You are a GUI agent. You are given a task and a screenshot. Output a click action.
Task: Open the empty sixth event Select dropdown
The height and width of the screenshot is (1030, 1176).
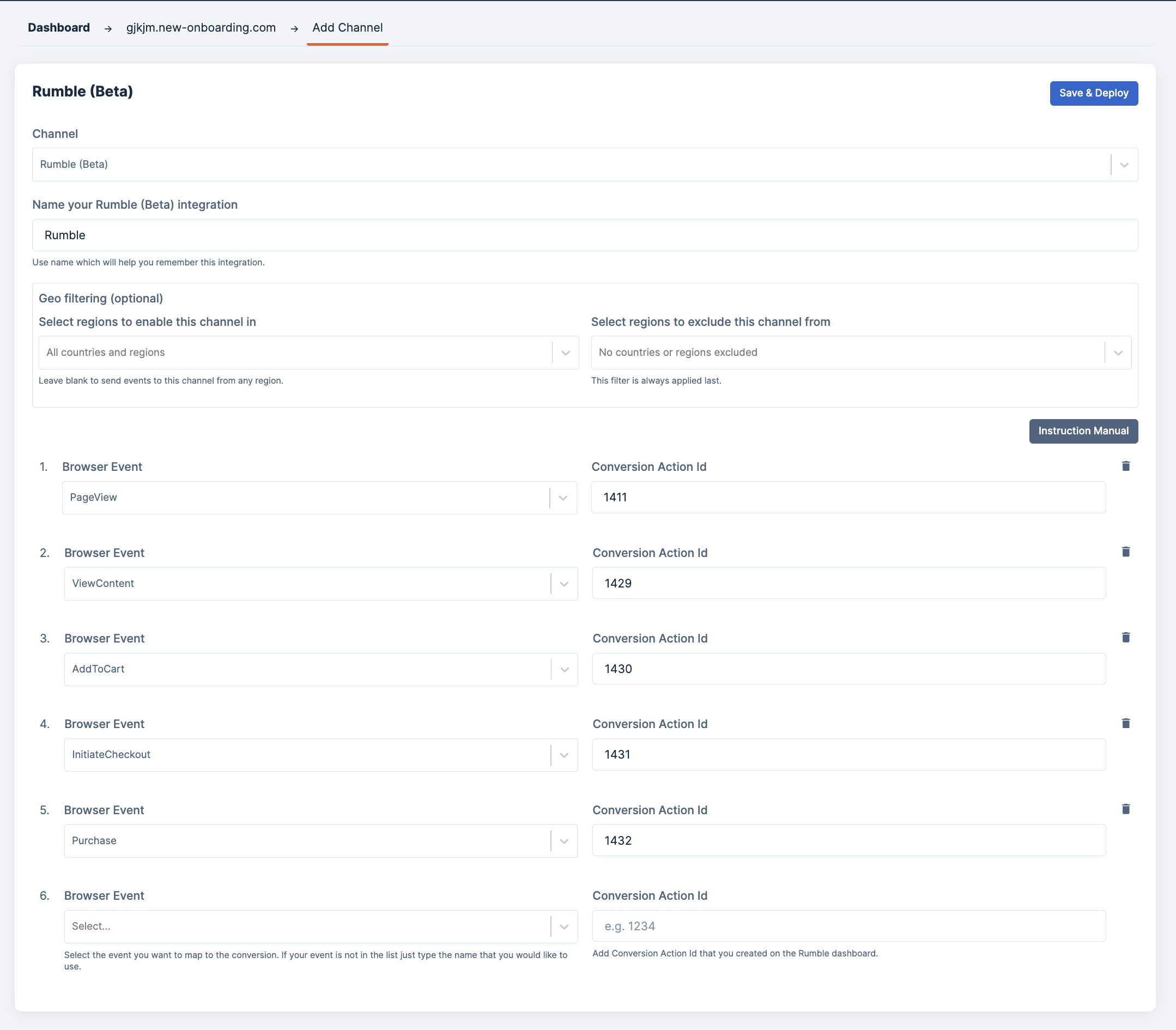[563, 926]
